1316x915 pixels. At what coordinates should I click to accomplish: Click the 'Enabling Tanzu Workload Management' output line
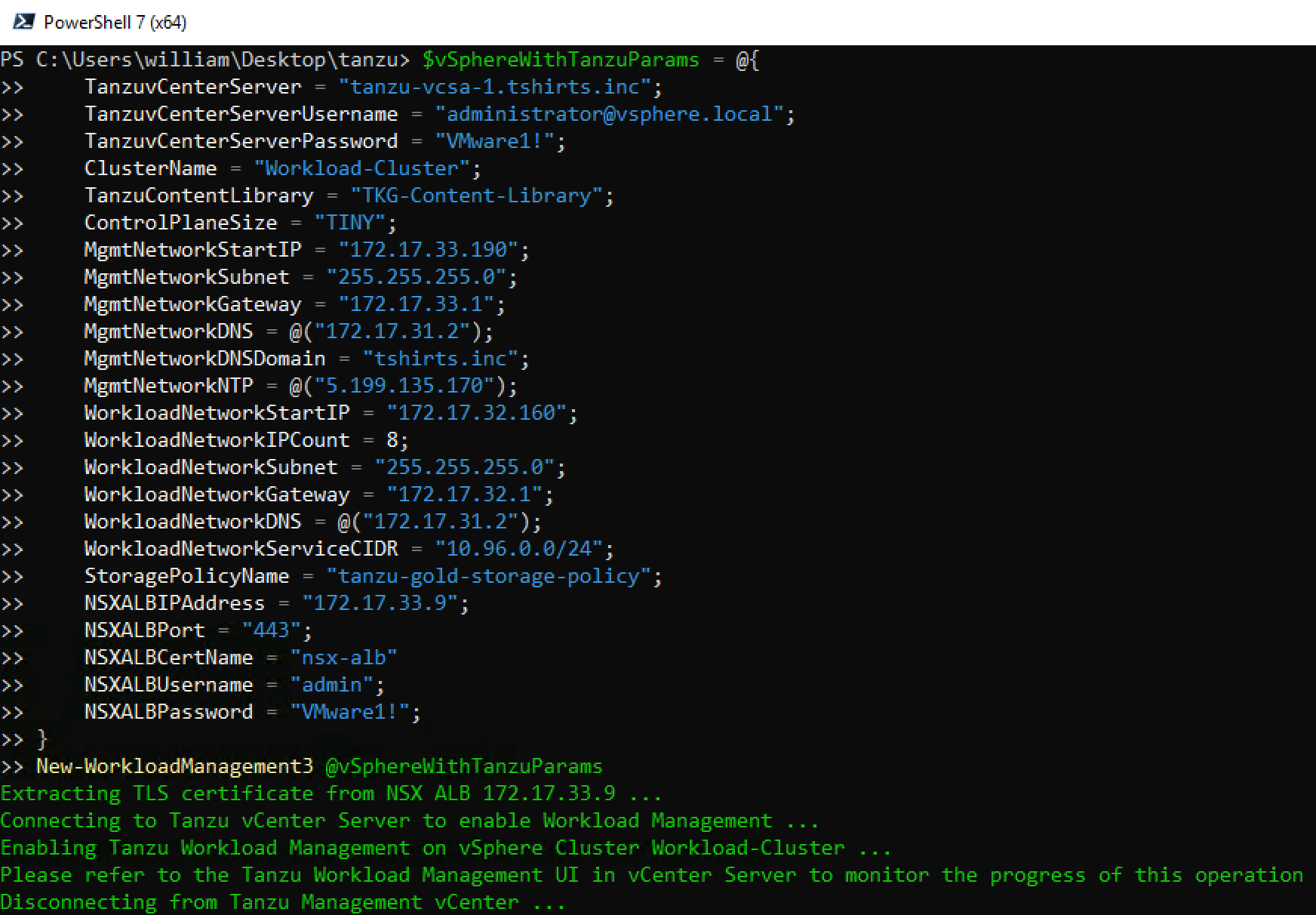click(446, 848)
